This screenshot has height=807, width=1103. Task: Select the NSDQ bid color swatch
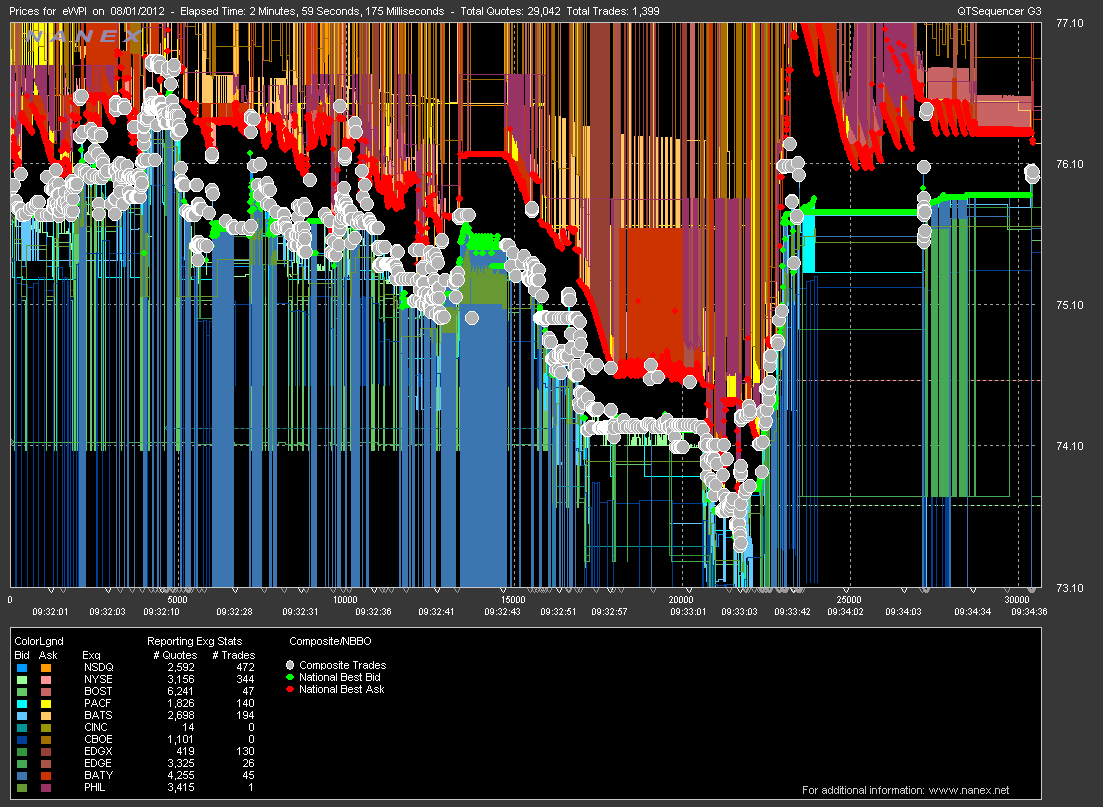(22, 668)
